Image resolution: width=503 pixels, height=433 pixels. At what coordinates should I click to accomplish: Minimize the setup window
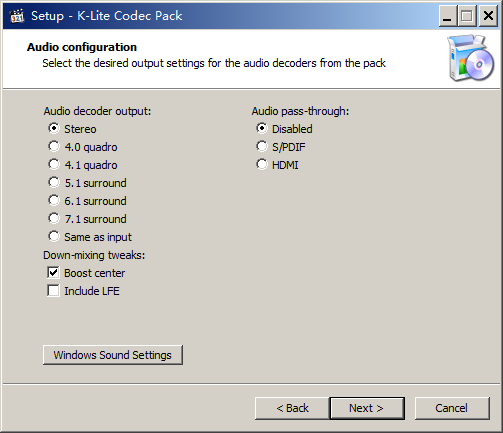448,16
